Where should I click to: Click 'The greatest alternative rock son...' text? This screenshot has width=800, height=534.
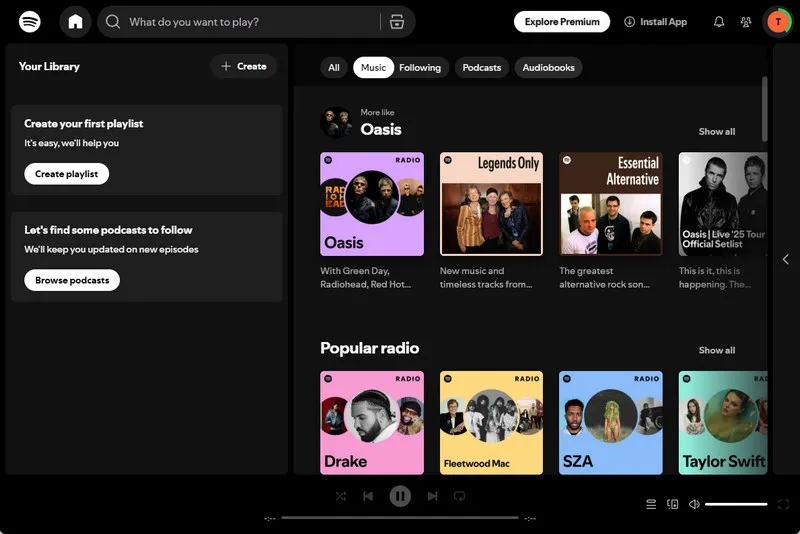point(605,277)
